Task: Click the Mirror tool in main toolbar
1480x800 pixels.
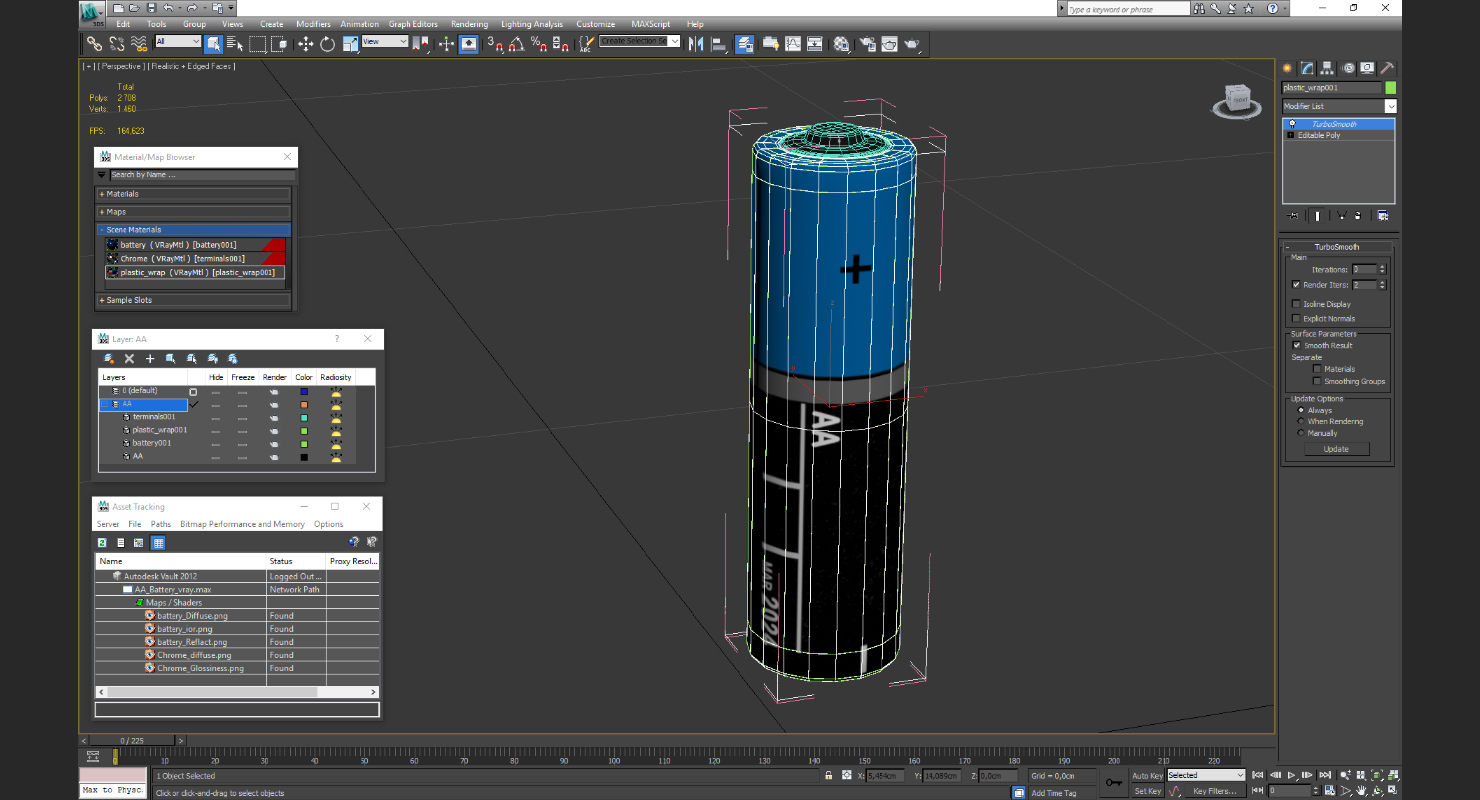Action: point(696,43)
